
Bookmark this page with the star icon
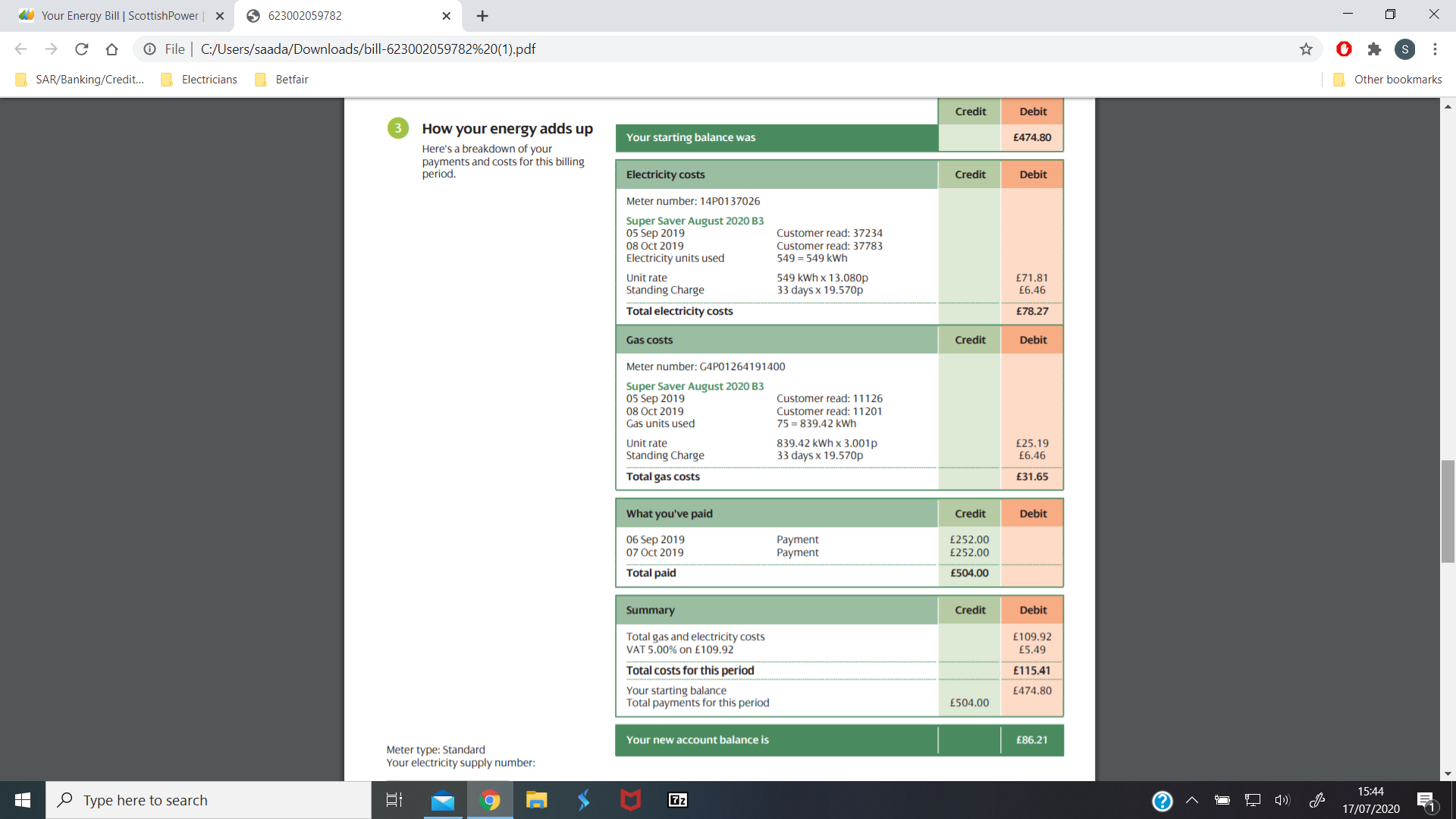tap(1306, 49)
